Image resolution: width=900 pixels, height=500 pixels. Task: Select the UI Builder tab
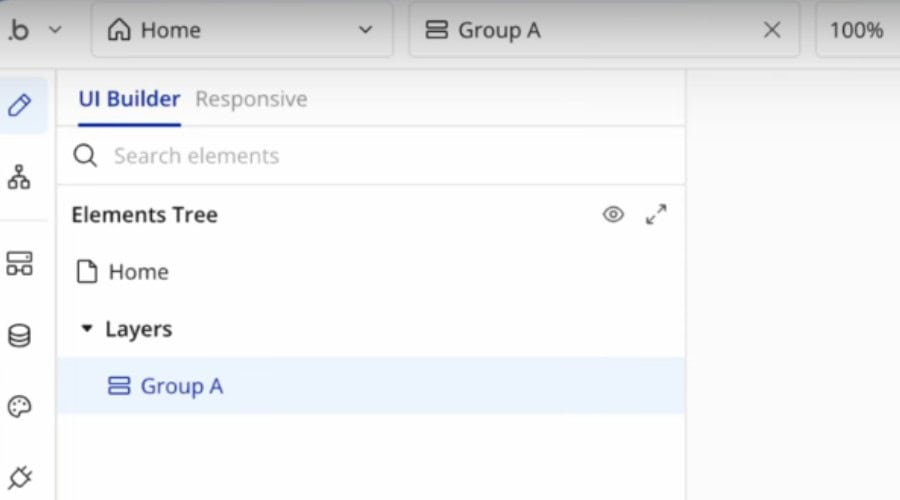(x=129, y=99)
